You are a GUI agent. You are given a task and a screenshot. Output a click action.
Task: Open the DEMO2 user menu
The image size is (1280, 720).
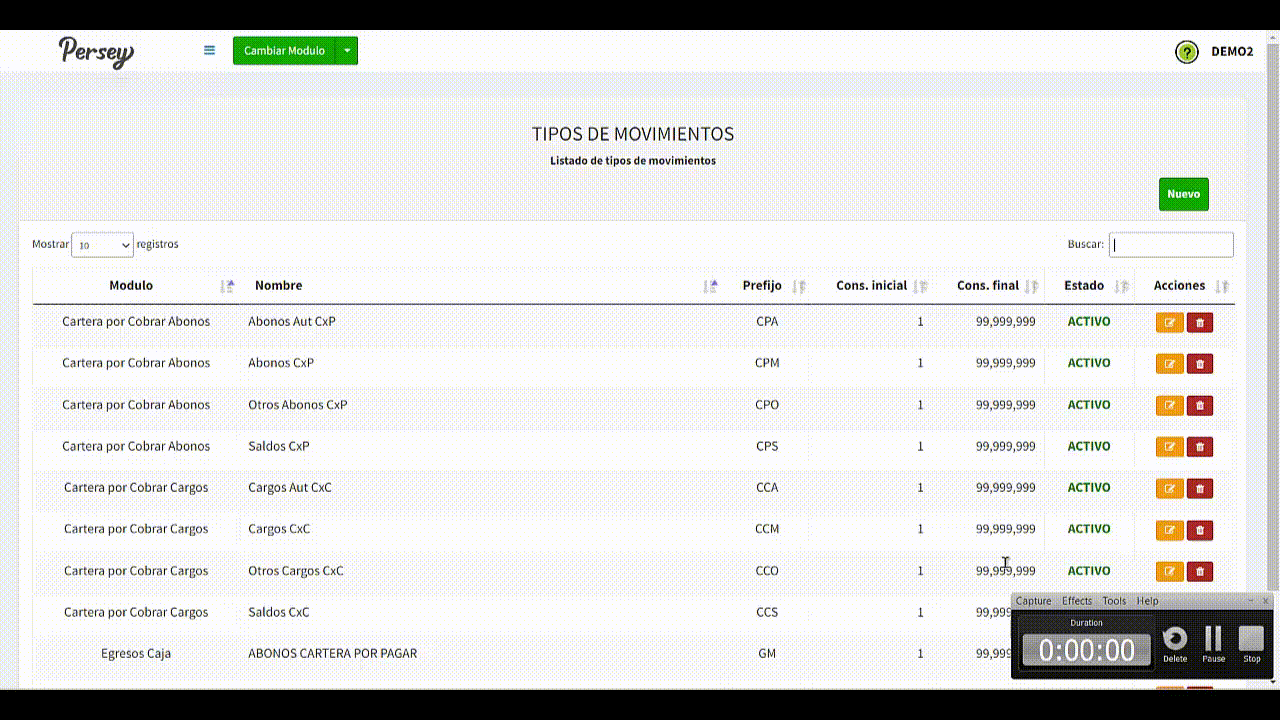1231,52
